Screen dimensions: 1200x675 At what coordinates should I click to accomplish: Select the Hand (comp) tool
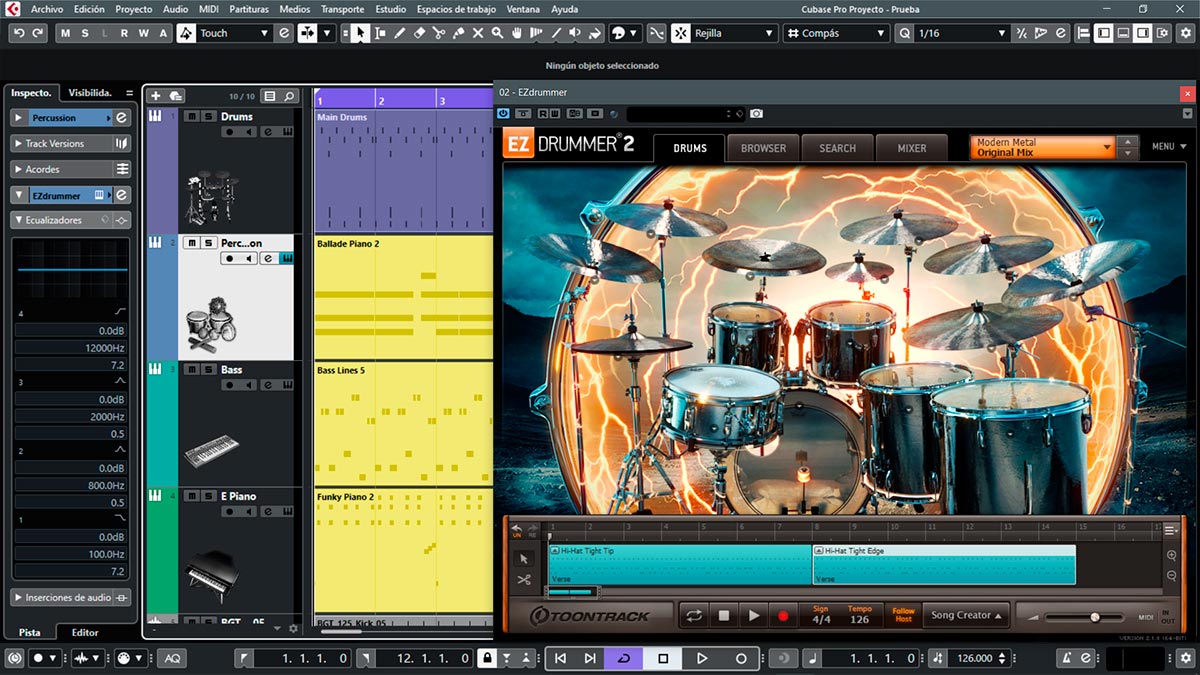(516, 33)
